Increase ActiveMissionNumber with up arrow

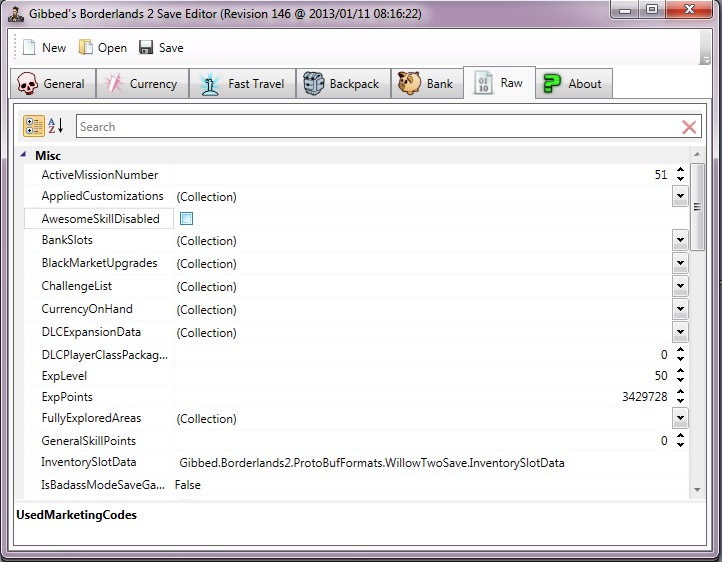[x=681, y=170]
